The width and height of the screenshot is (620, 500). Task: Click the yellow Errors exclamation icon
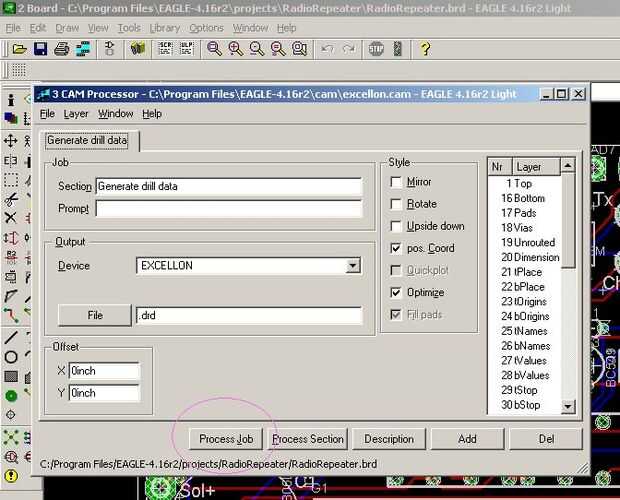[11, 476]
